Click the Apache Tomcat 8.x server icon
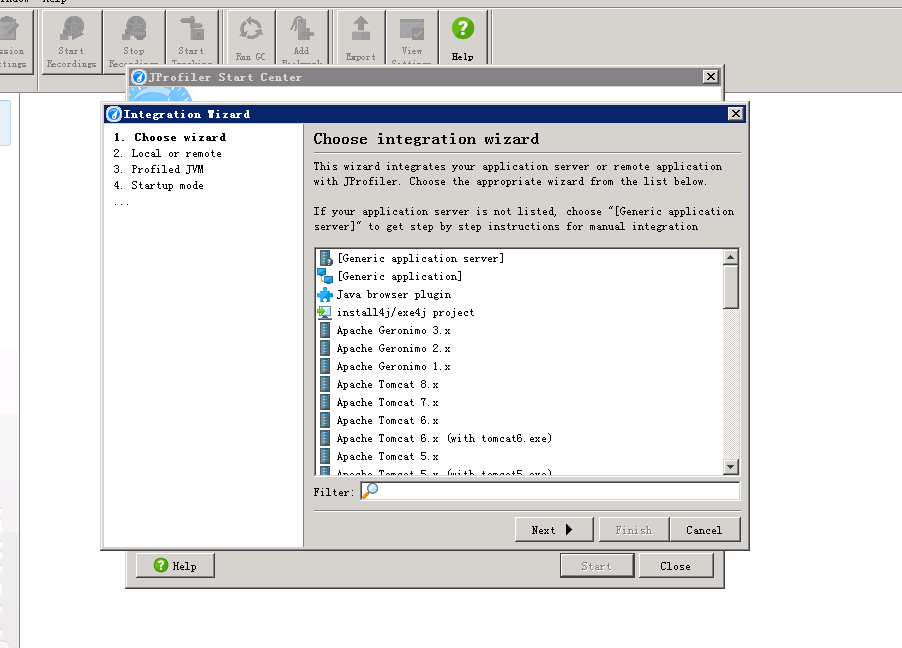Screen dimensions: 902x648 pyautogui.click(x=325, y=384)
